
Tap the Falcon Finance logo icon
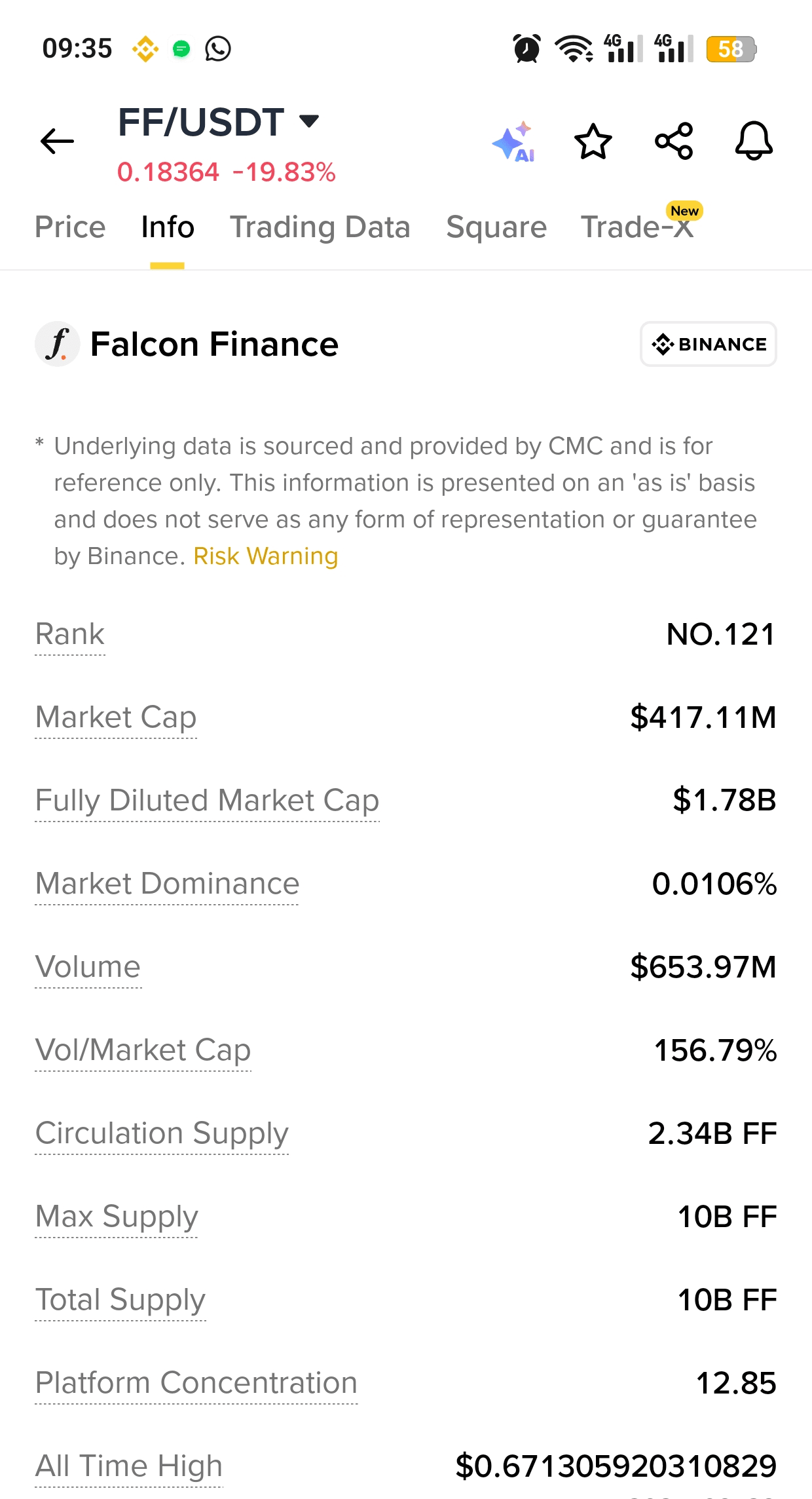click(58, 344)
